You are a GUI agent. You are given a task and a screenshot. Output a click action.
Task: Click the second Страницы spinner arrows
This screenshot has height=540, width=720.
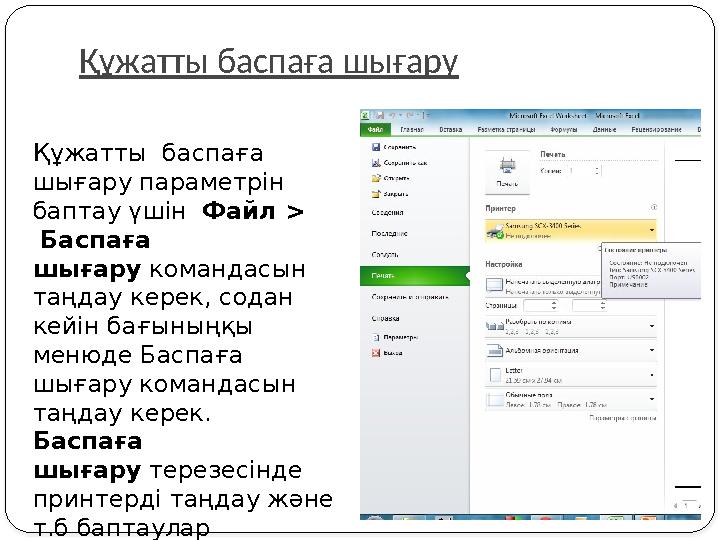coord(603,305)
